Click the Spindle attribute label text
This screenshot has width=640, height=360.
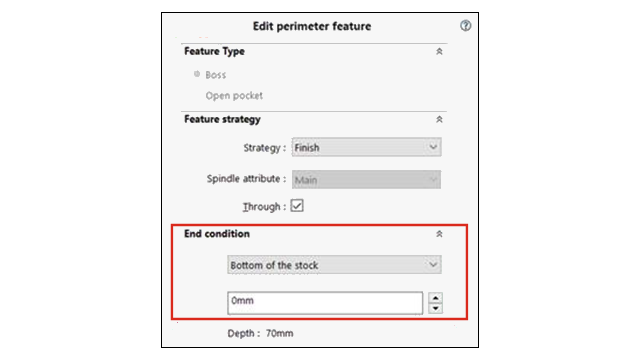(x=246, y=179)
